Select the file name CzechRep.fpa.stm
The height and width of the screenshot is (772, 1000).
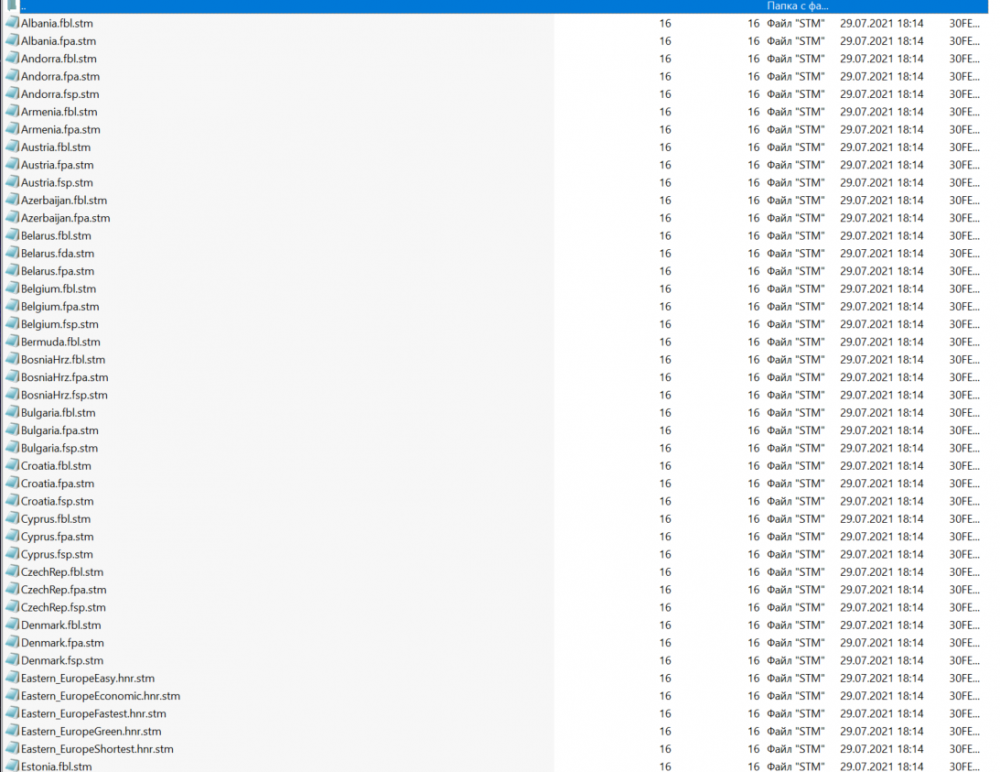64,590
